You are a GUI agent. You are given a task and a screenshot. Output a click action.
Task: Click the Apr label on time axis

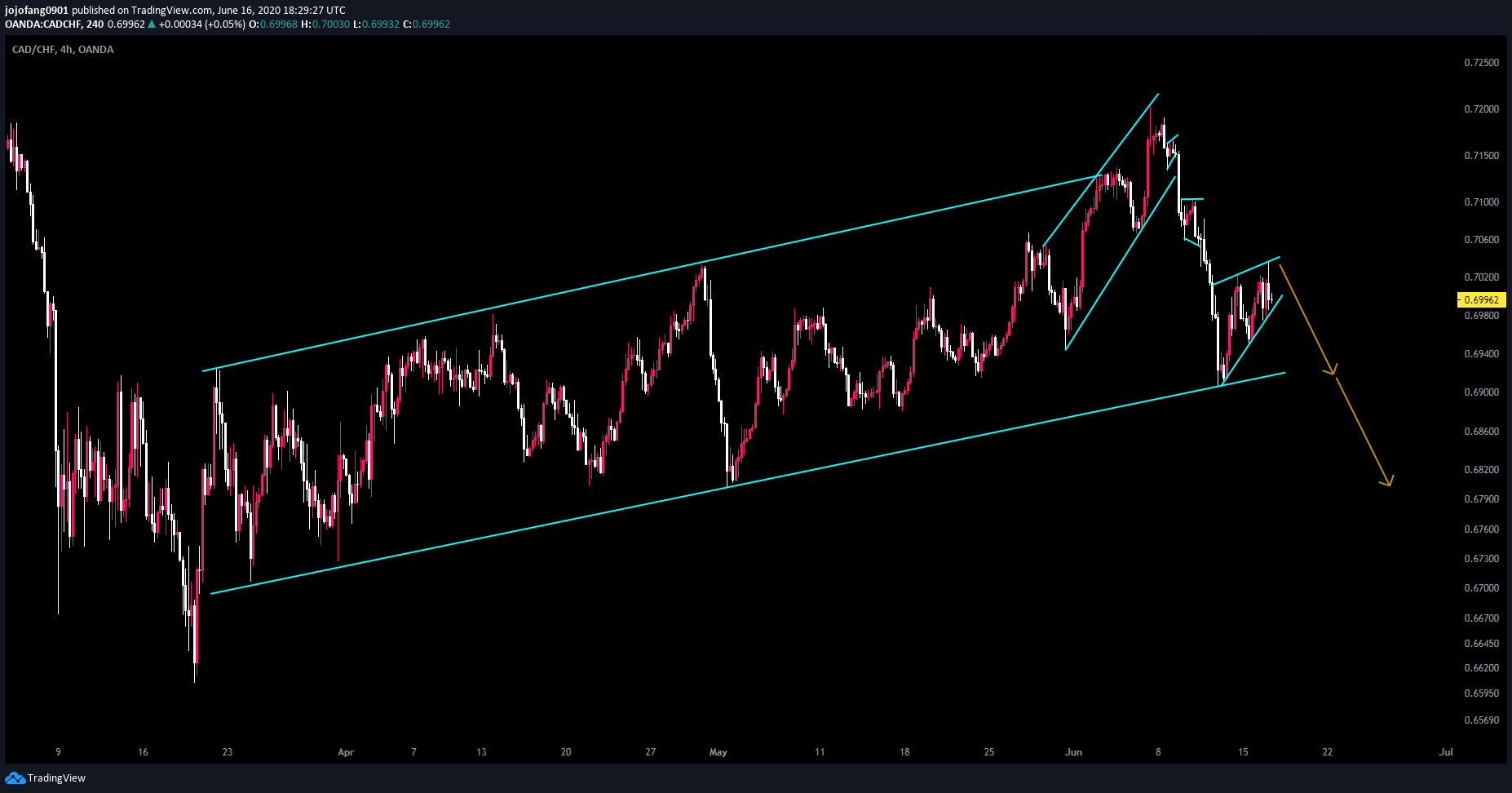[346, 752]
